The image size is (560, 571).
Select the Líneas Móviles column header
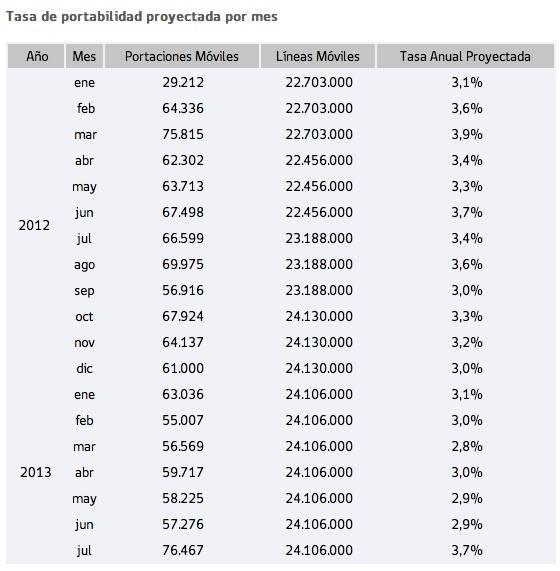coord(318,56)
